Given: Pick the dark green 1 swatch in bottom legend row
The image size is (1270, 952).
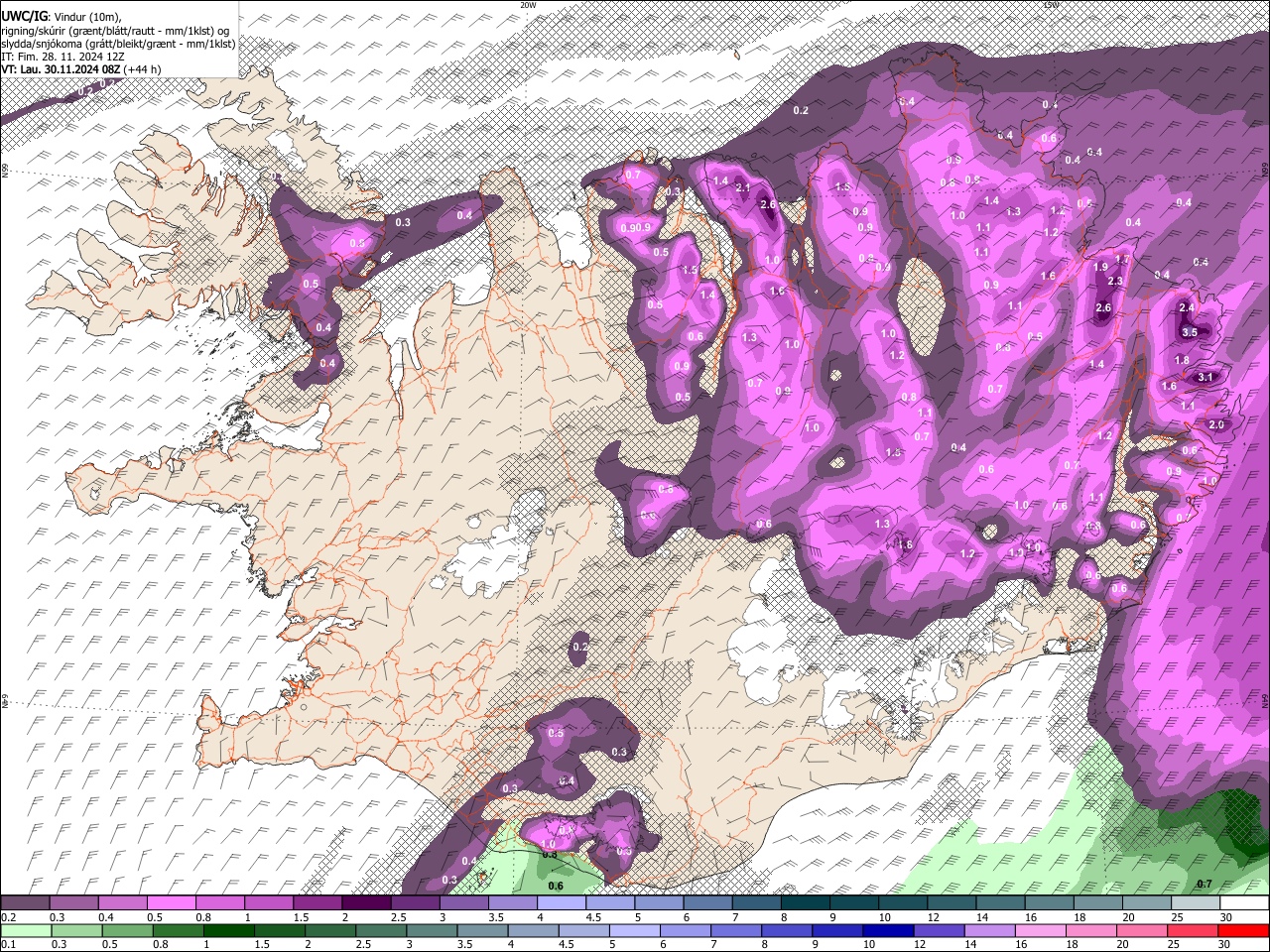Looking at the screenshot, I should [x=229, y=931].
